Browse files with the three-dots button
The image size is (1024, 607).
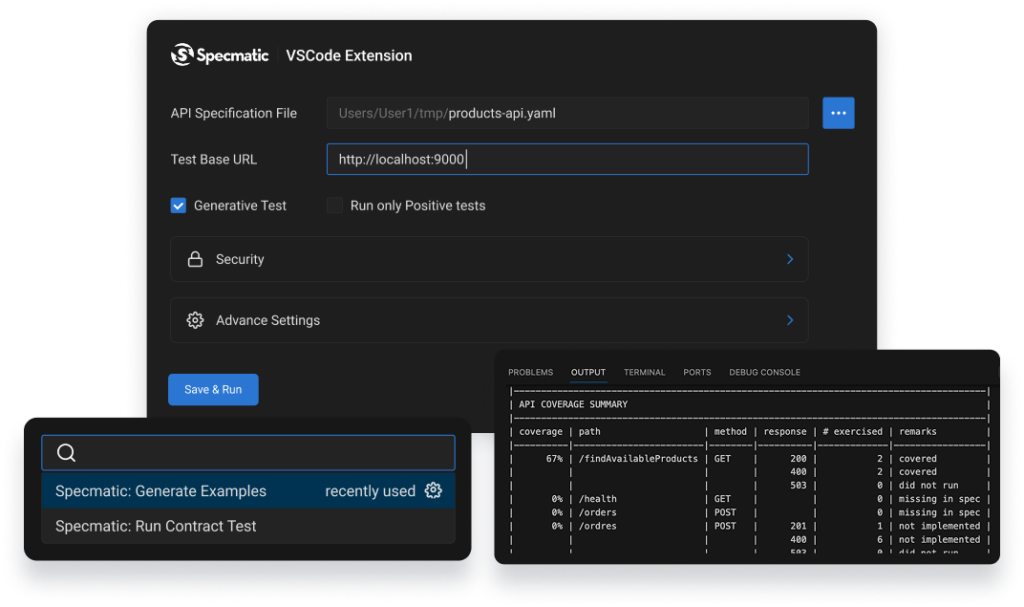pyautogui.click(x=839, y=113)
